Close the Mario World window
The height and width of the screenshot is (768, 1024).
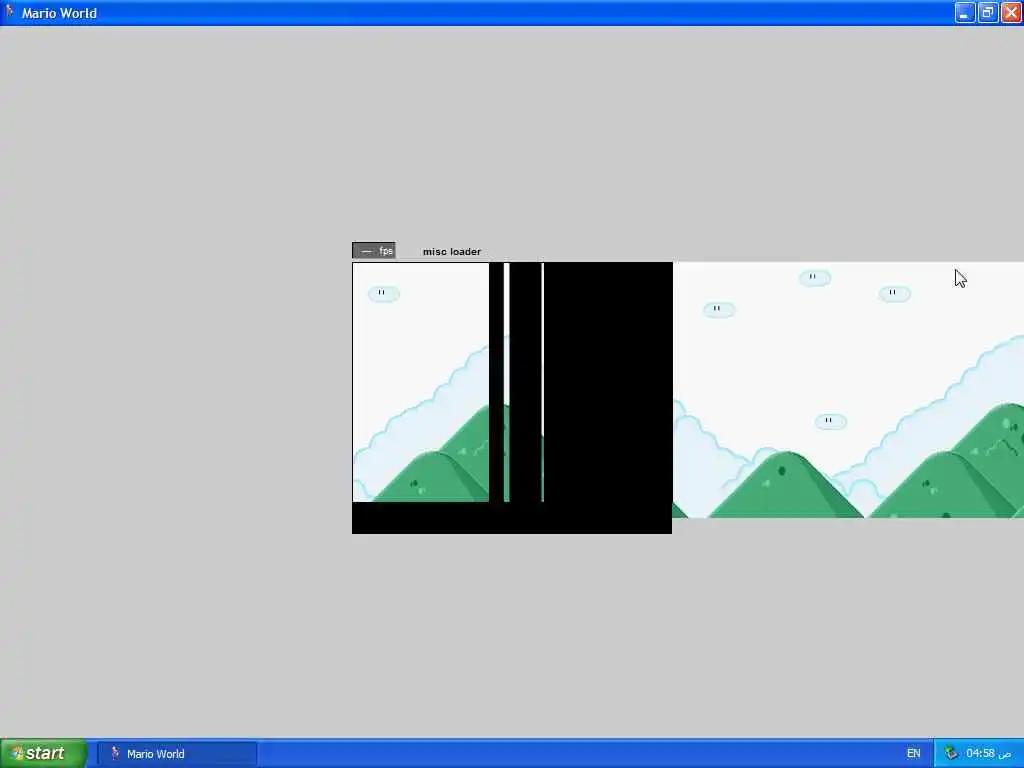1011,12
